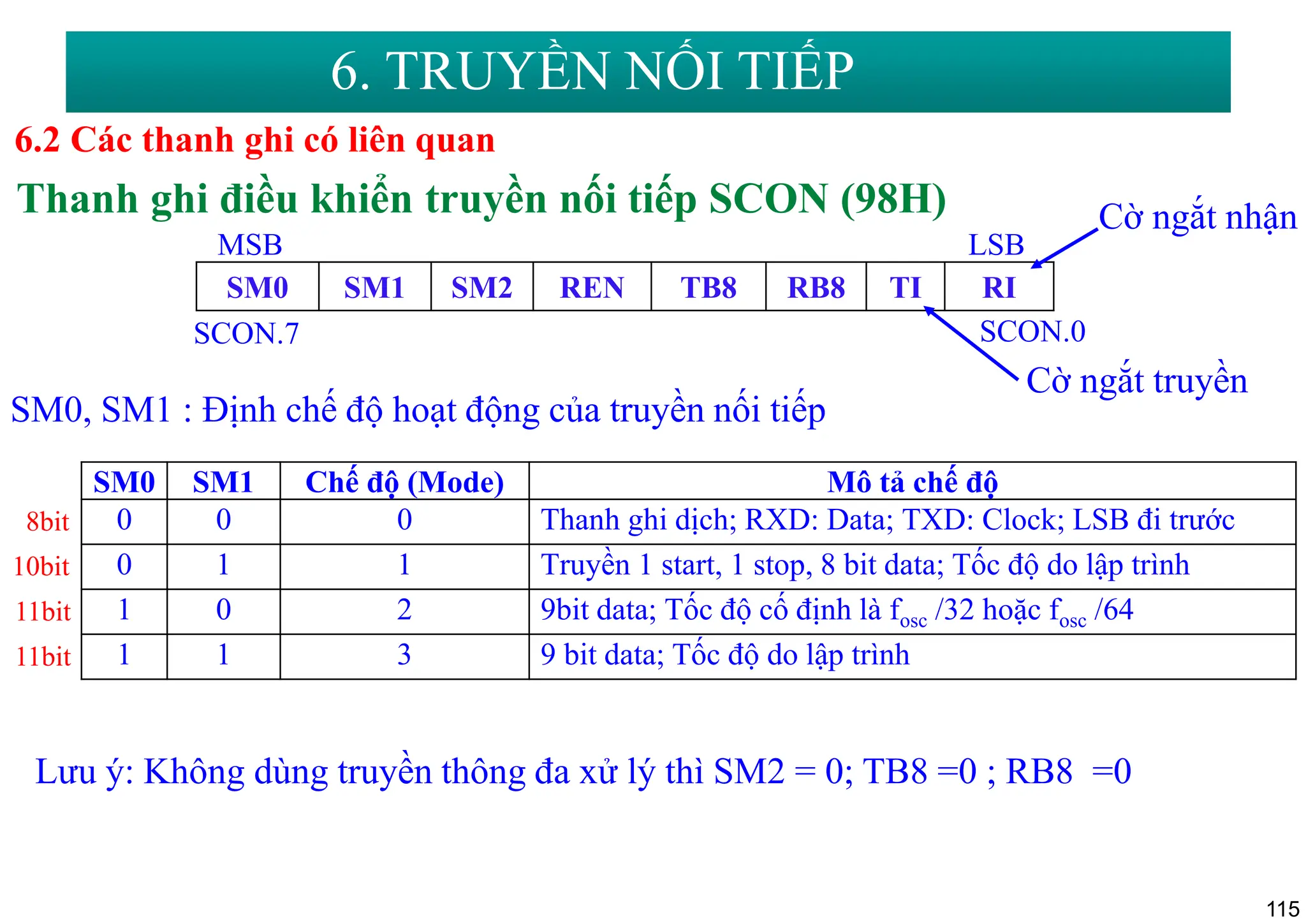Screen dimensions: 1306x924
Task: Click the Mode value 2 cell
Action: click(x=404, y=611)
